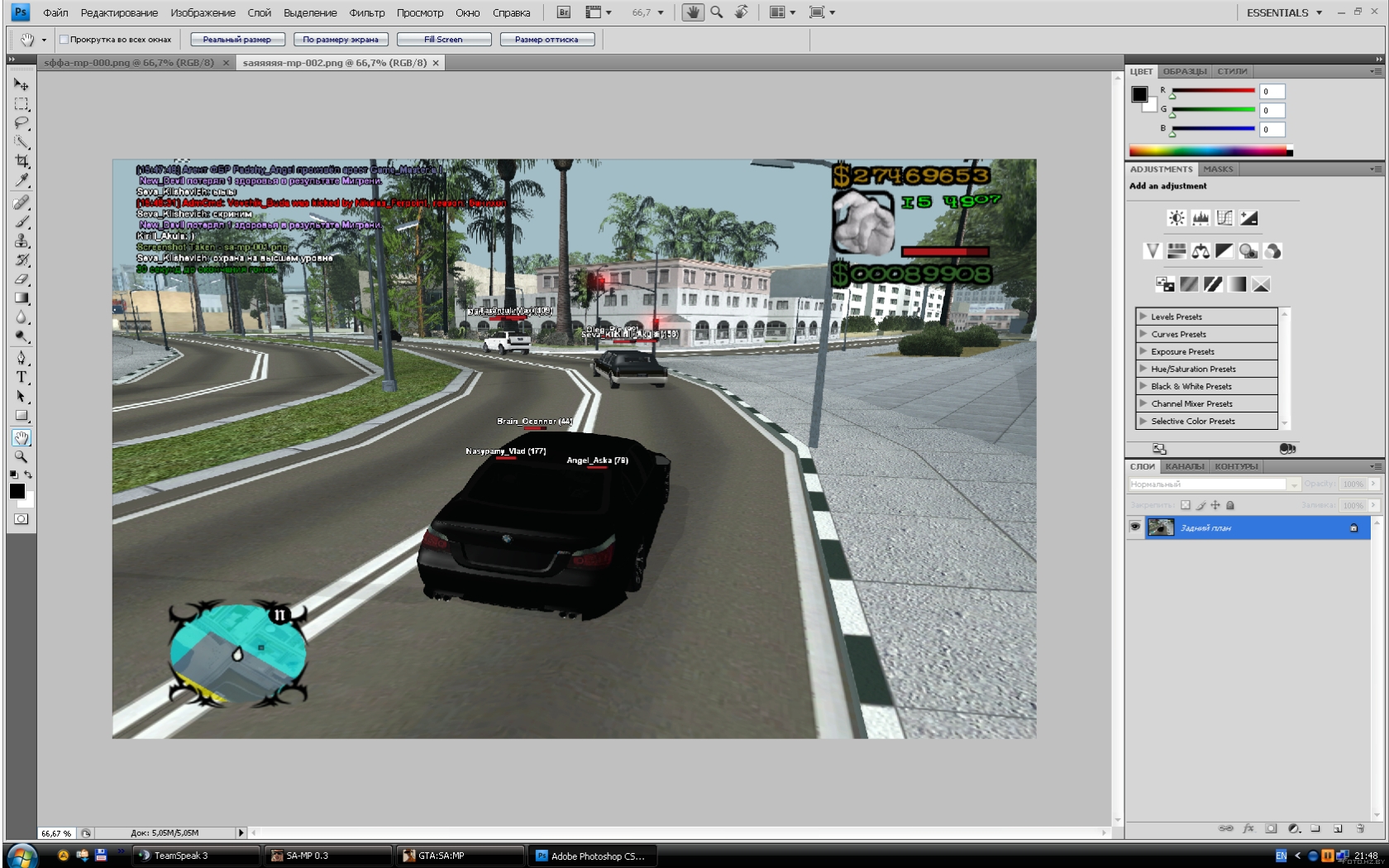This screenshot has width=1389, height=868.
Task: Select the Zoom tool in the toolbox
Action: pos(21,456)
